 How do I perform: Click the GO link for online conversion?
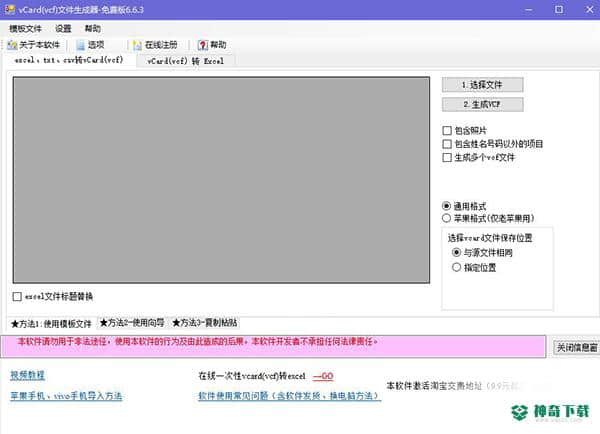click(323, 376)
